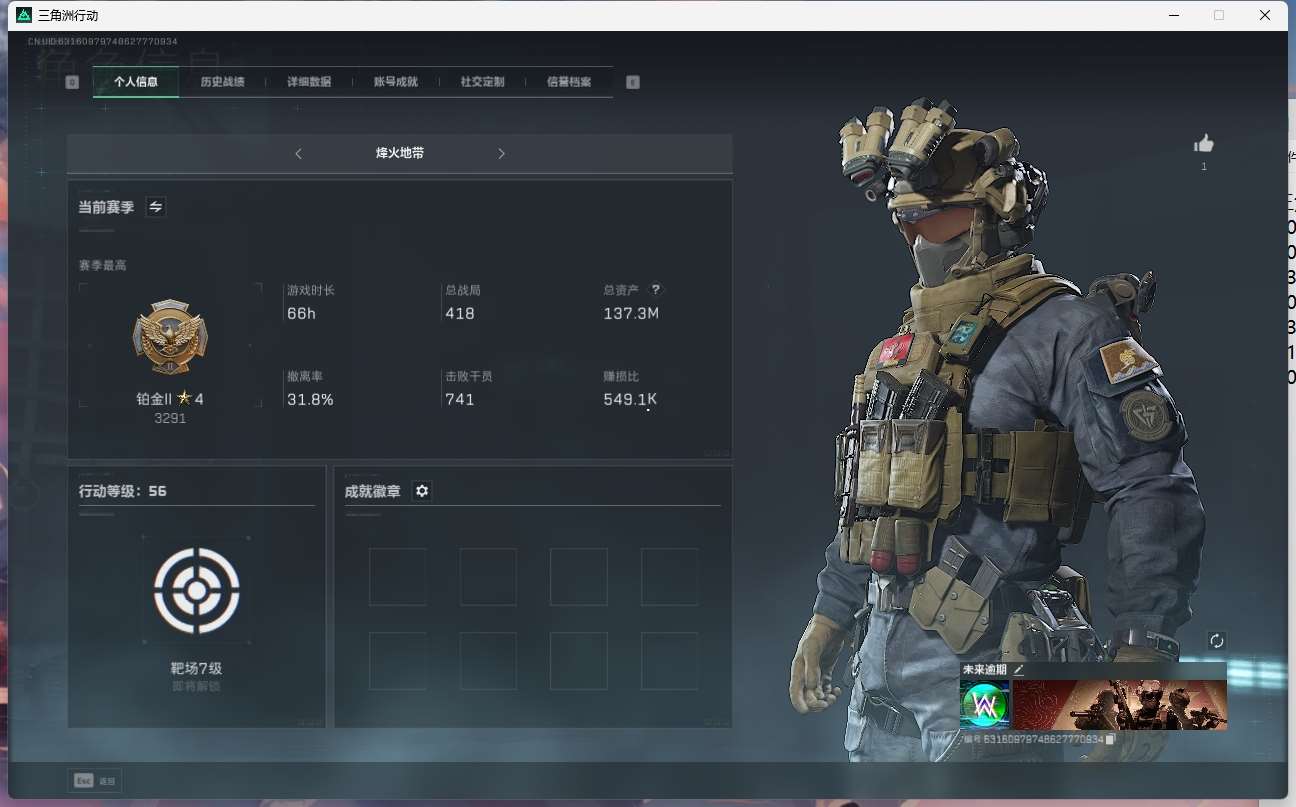This screenshot has height=807, width=1296.
Task: Click the 总资产 question mark help icon
Action: pyautogui.click(x=655, y=290)
